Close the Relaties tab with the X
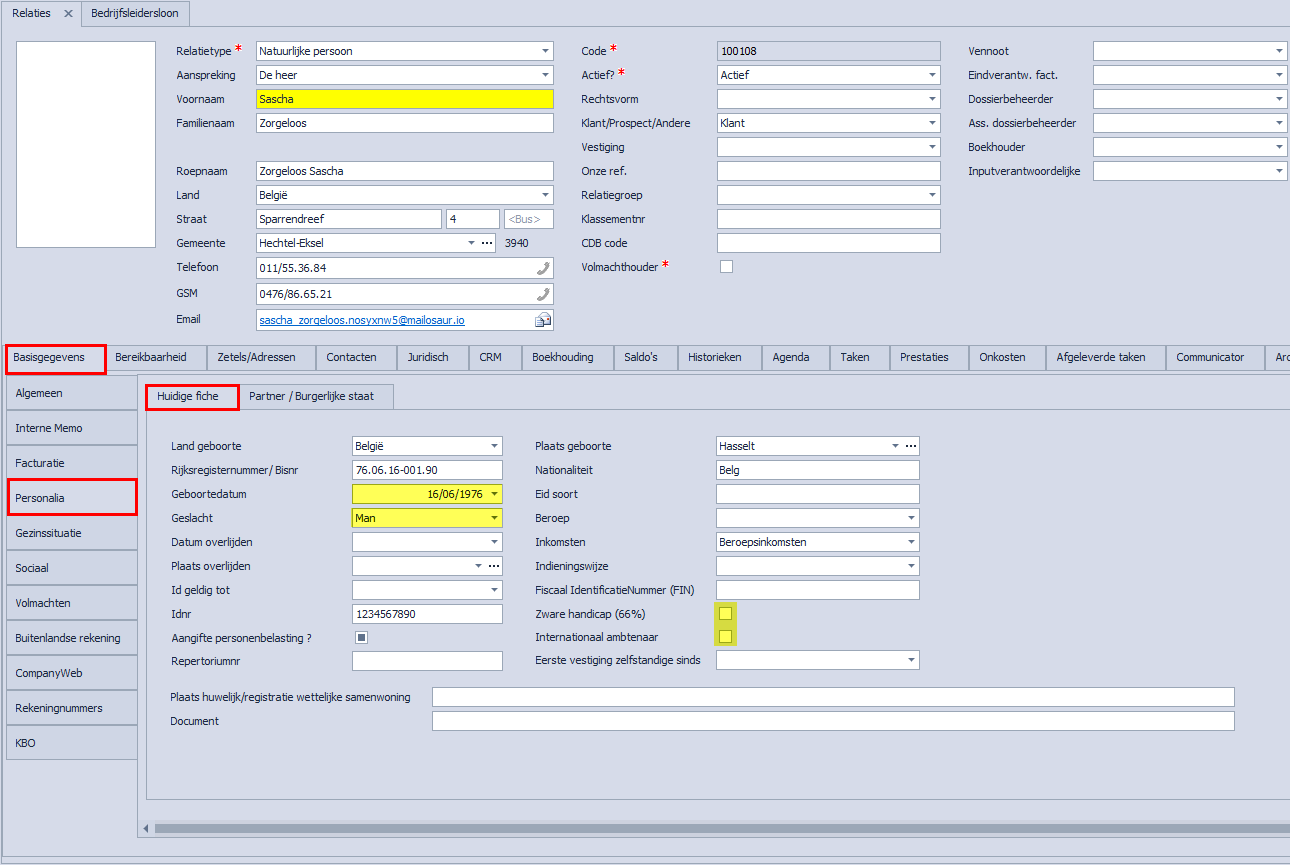 pos(68,13)
